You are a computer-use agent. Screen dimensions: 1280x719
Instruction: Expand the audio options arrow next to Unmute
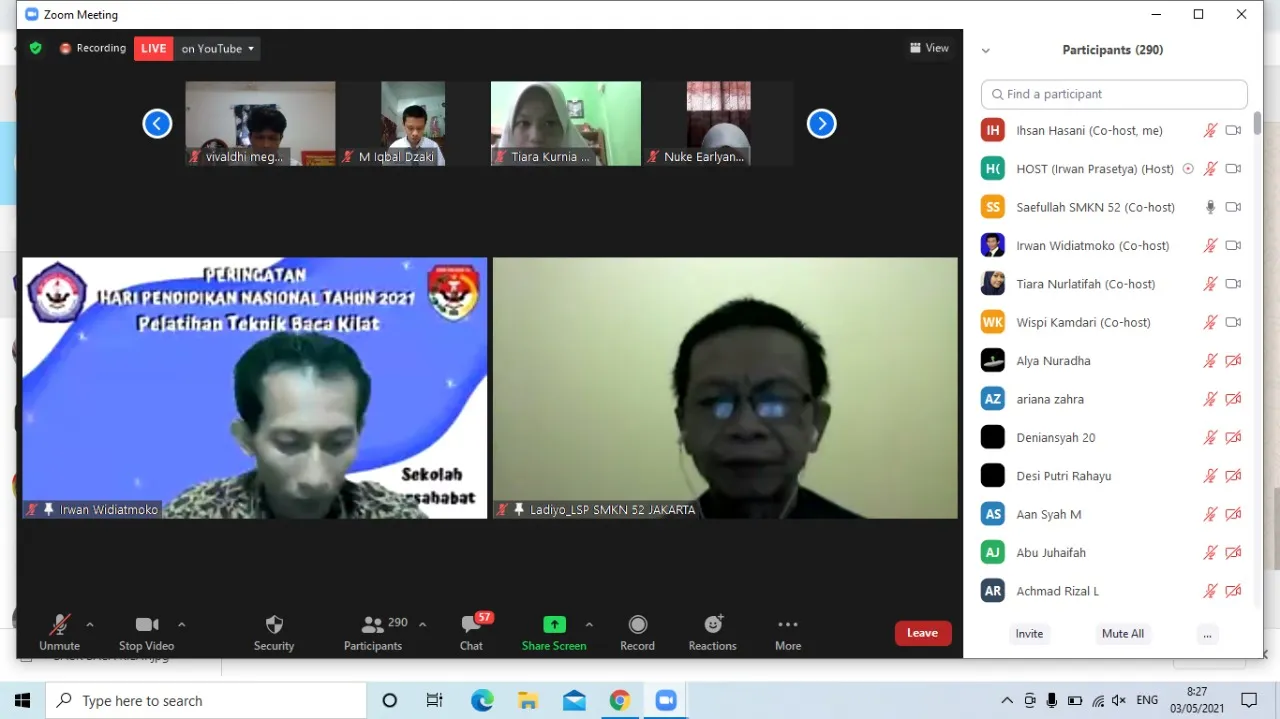click(x=90, y=625)
